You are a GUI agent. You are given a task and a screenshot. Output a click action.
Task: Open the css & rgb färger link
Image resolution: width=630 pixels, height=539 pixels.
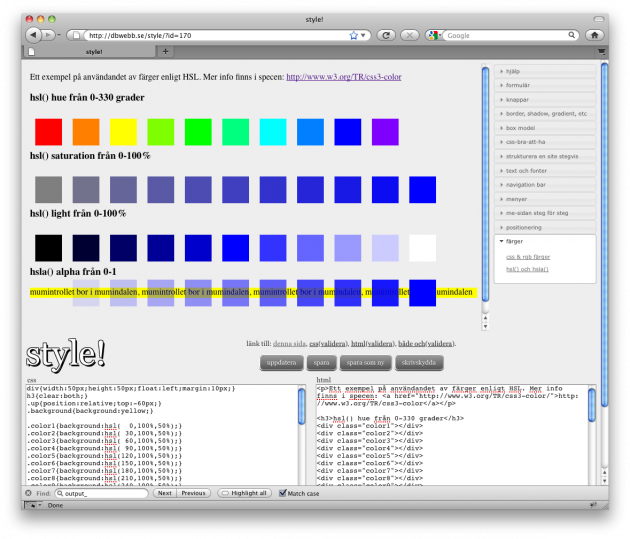(x=528, y=257)
